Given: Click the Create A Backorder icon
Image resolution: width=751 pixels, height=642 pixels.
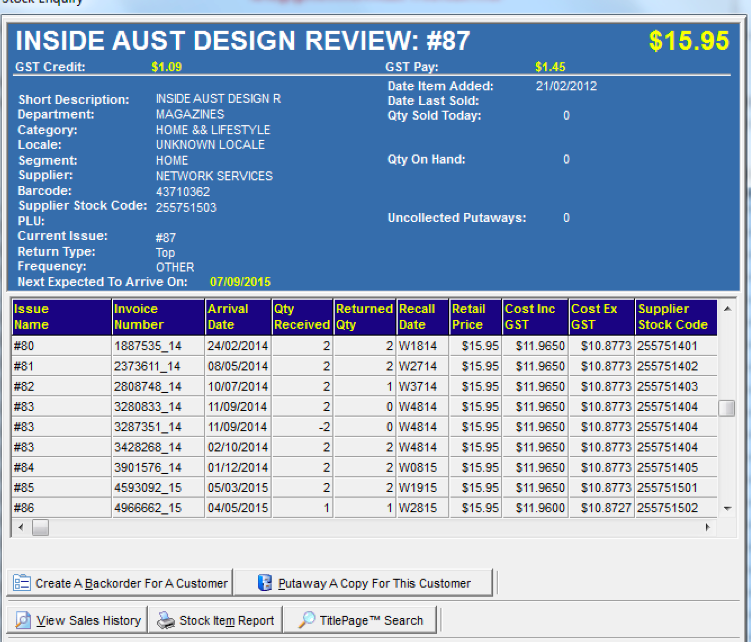Looking at the screenshot, I should click(22, 583).
